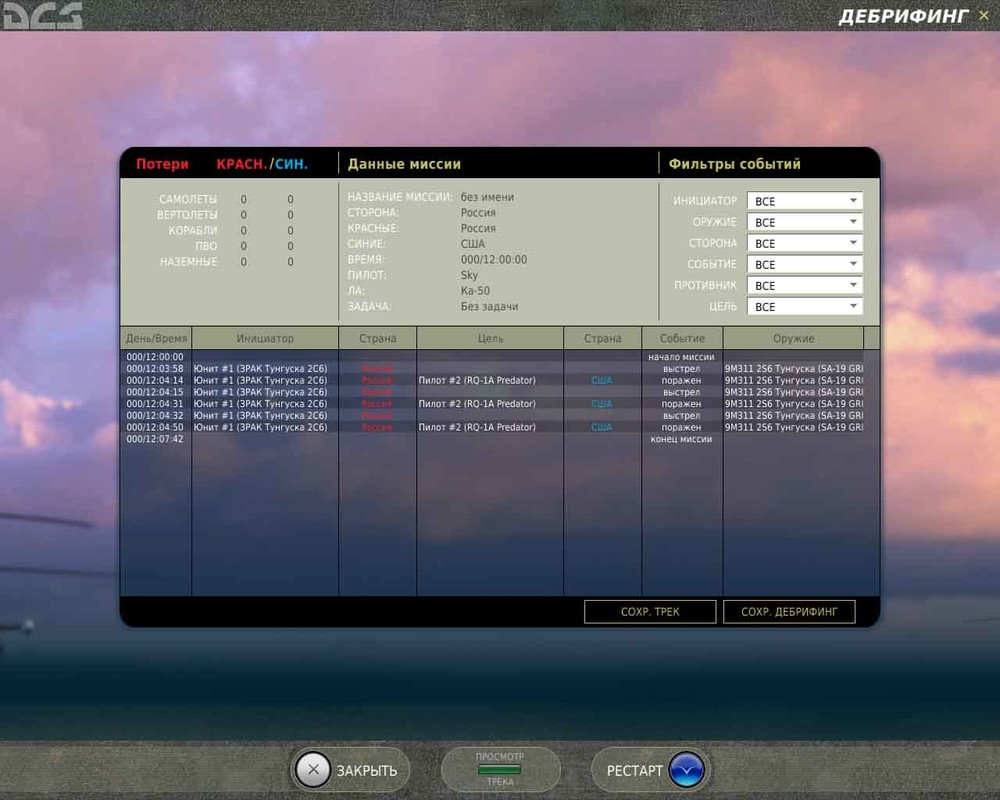Open the Событие filter dropdown
Image resolution: width=1000 pixels, height=800 pixels.
[x=805, y=264]
